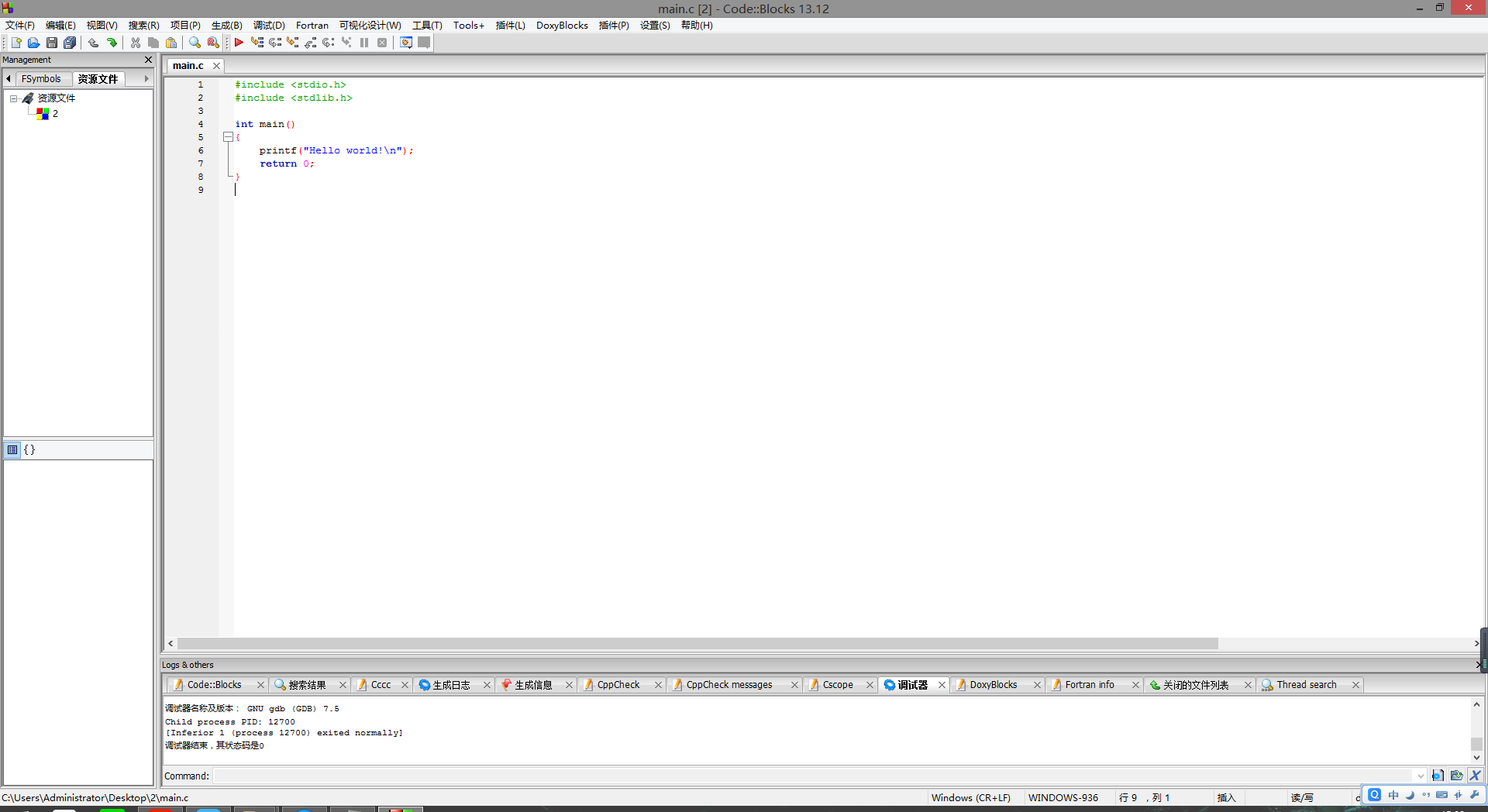Click the Next instruction debug icon

(329, 43)
